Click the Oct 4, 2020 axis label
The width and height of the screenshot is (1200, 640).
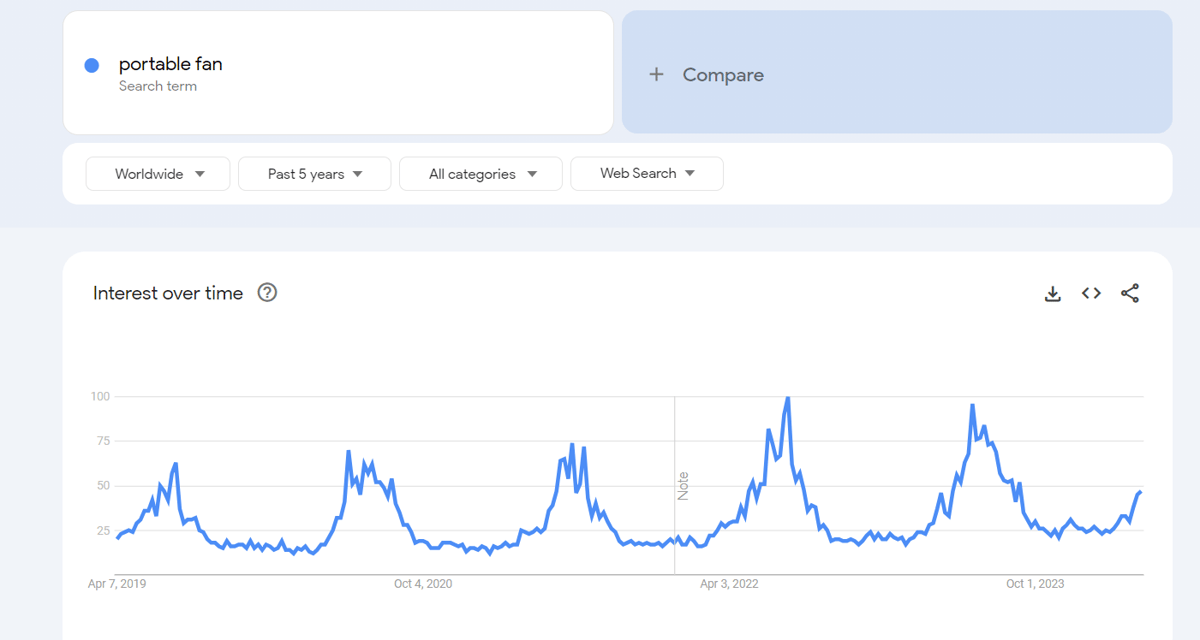(x=423, y=584)
